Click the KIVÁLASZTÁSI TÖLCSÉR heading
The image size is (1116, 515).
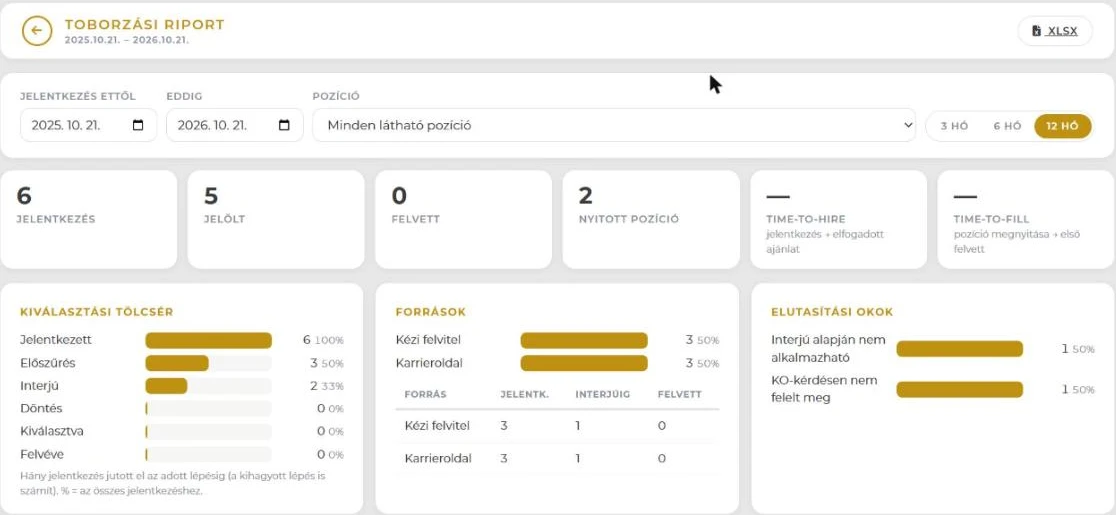(x=97, y=312)
